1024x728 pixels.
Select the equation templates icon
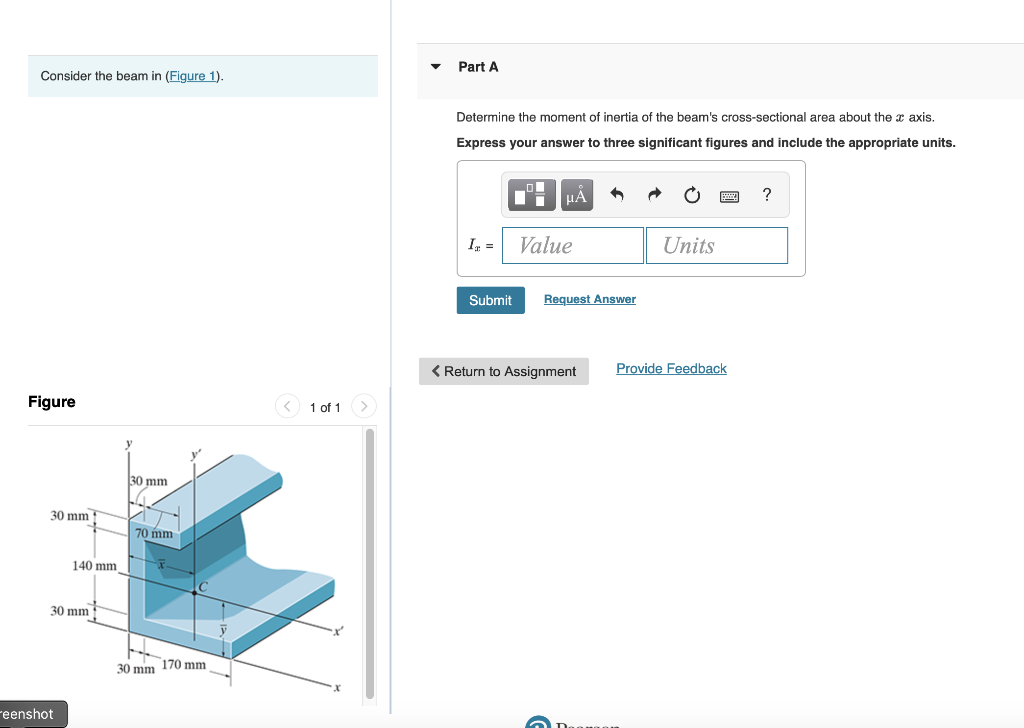point(531,195)
